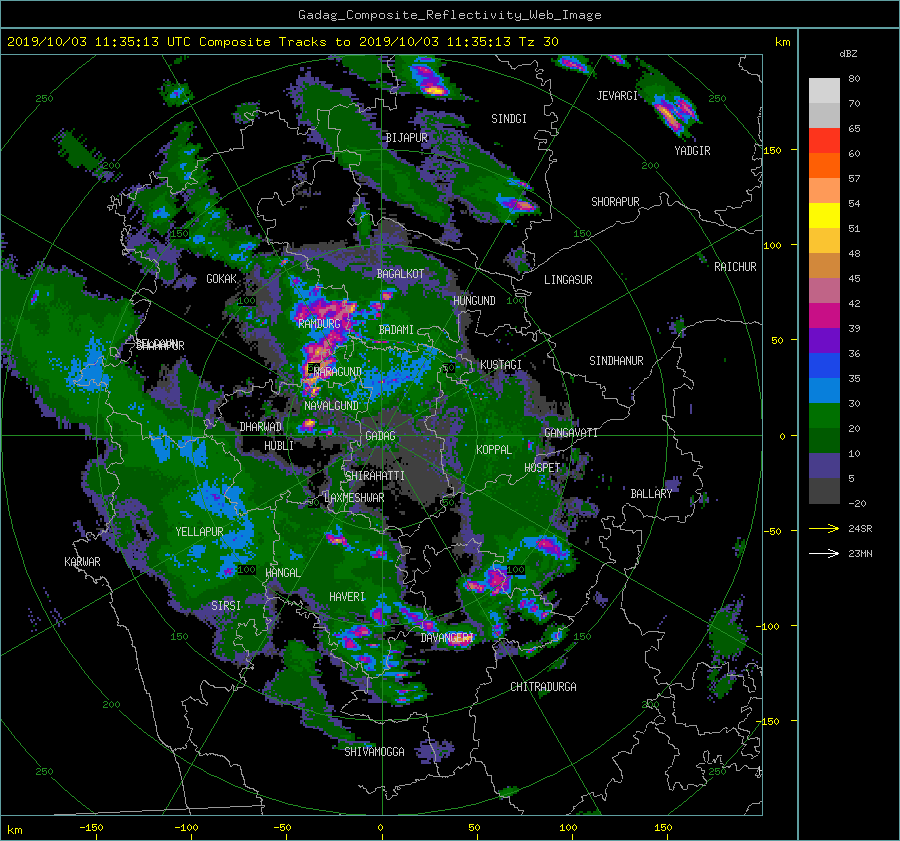Choose the KUSTAGI city label
This screenshot has height=841, width=900.
501,365
